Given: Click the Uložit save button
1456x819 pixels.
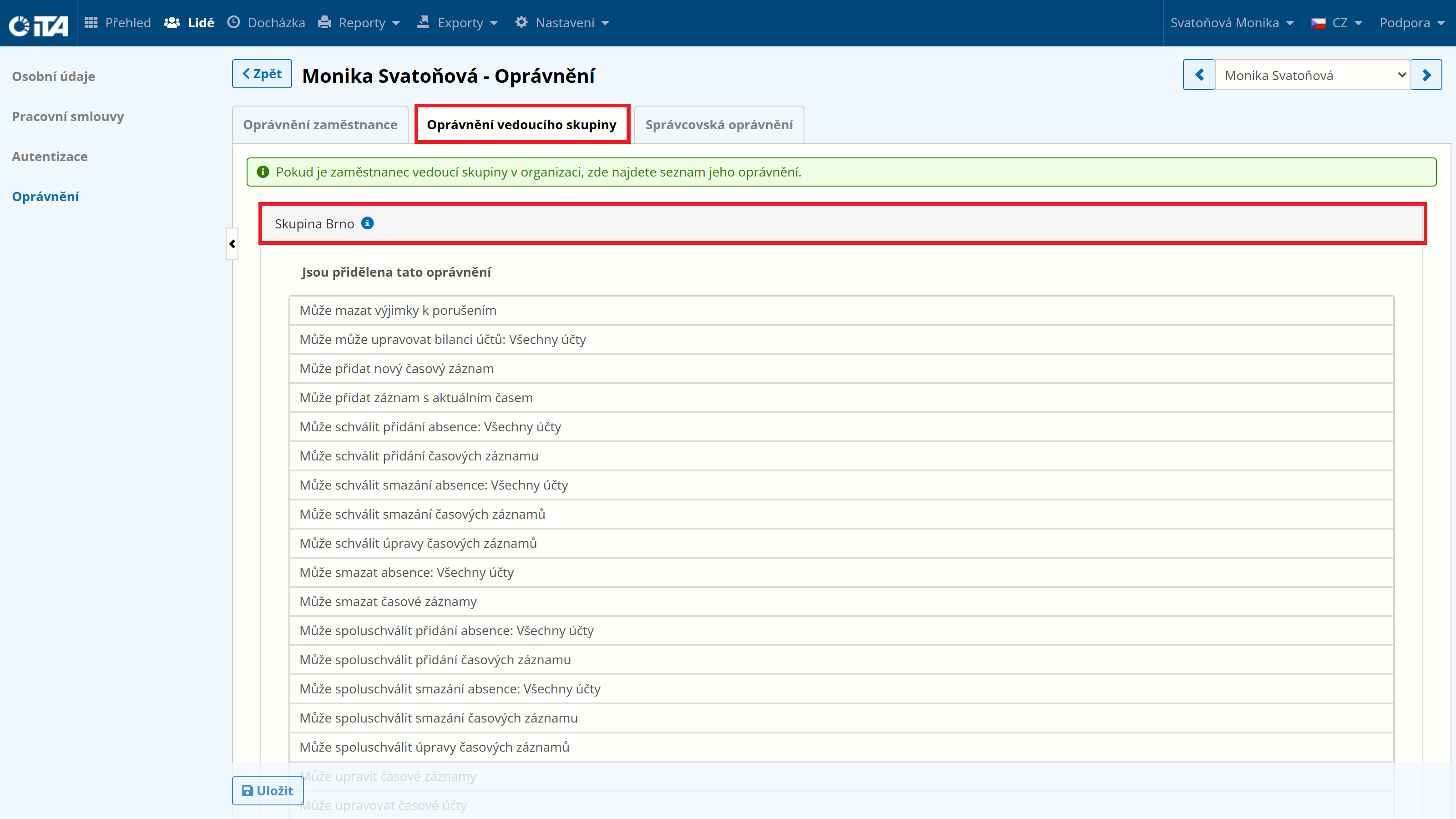Looking at the screenshot, I should 268,790.
